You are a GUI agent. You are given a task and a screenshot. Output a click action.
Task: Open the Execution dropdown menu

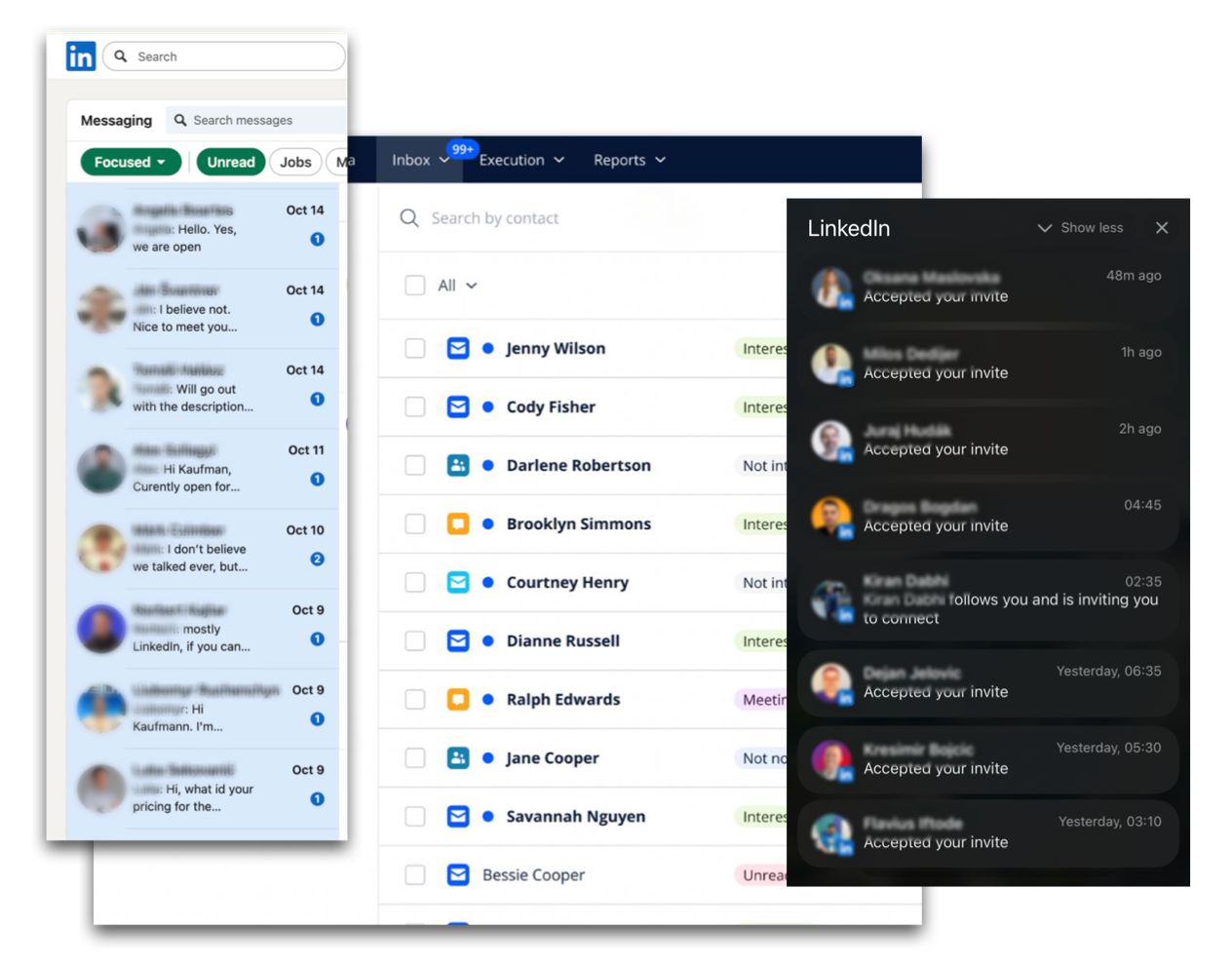[x=521, y=160]
